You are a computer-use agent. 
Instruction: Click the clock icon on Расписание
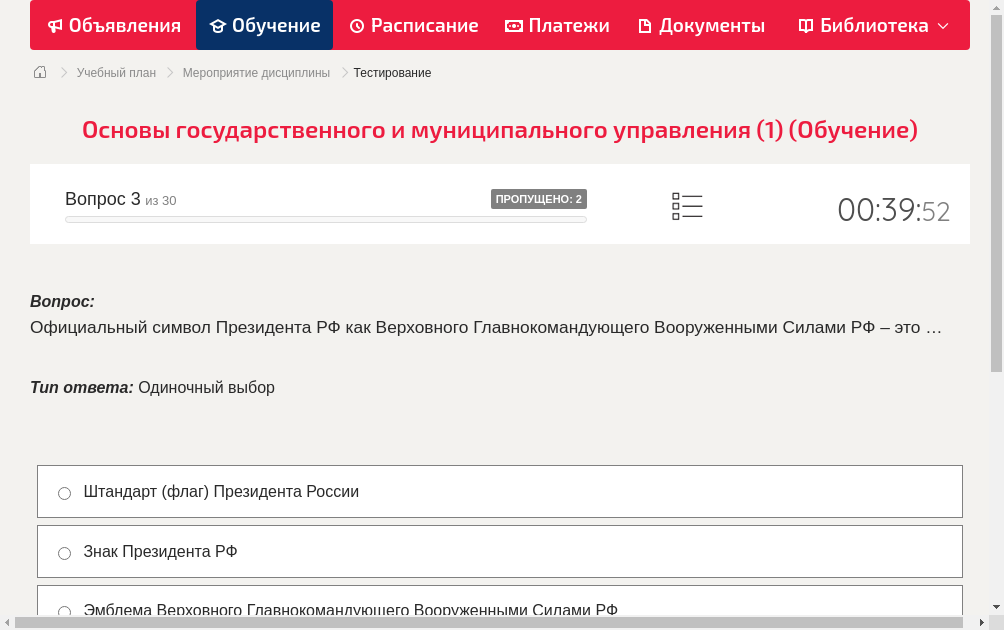coord(356,25)
